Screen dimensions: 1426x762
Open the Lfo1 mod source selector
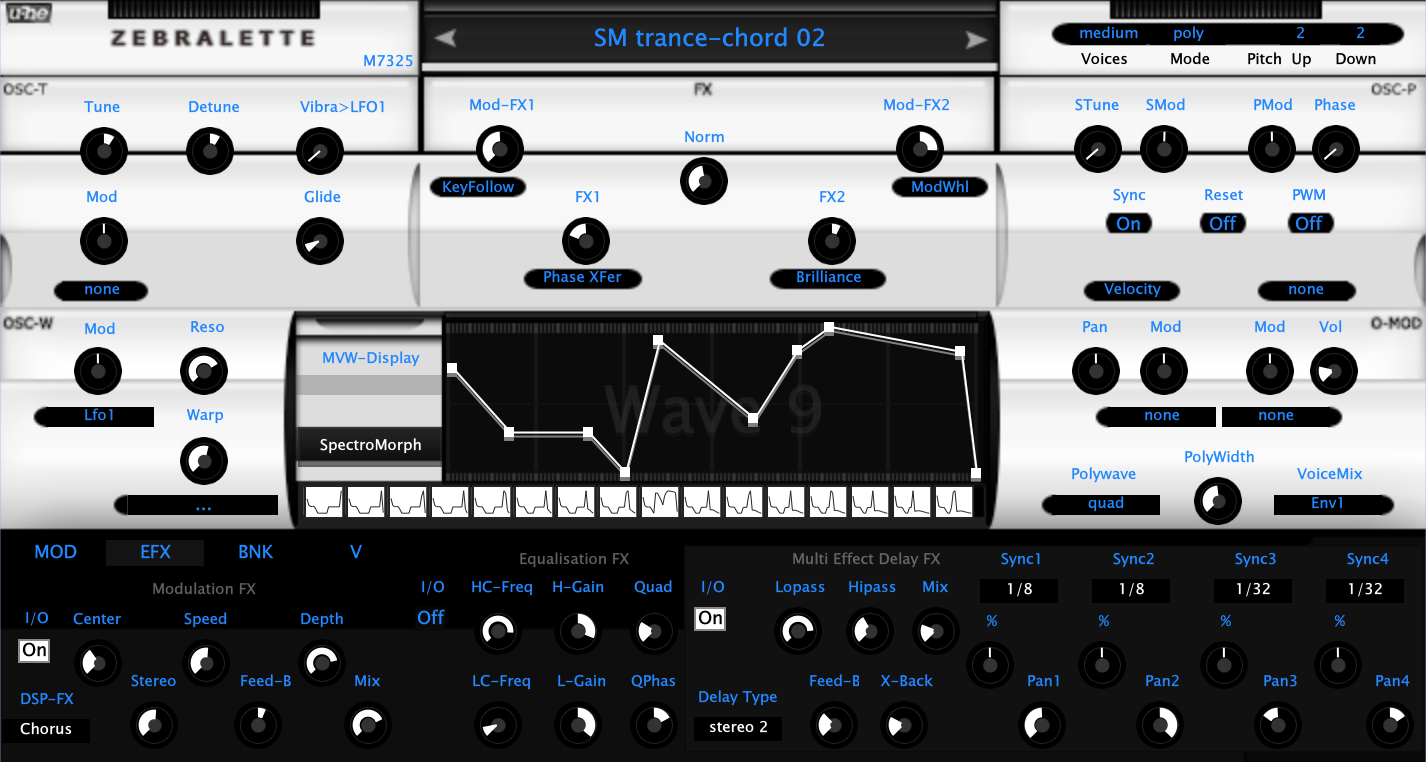click(94, 416)
